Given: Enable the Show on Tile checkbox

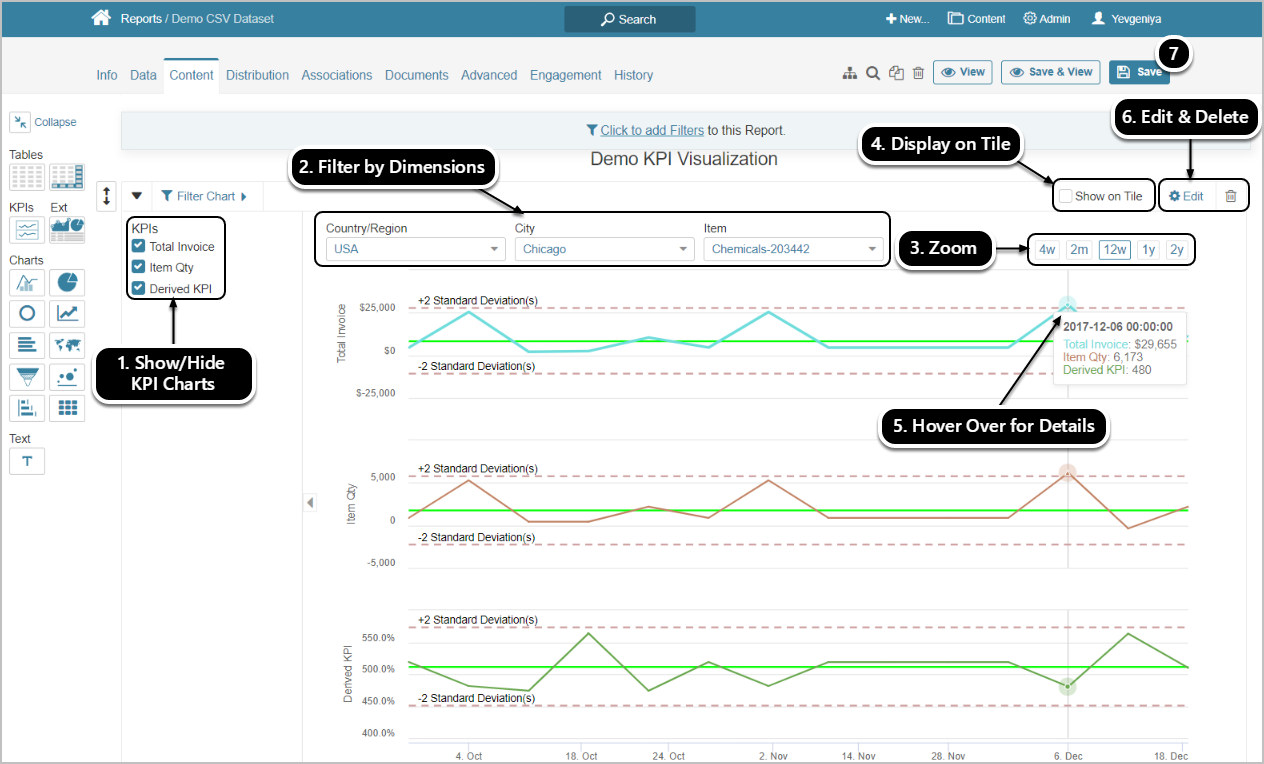Looking at the screenshot, I should tap(1066, 196).
